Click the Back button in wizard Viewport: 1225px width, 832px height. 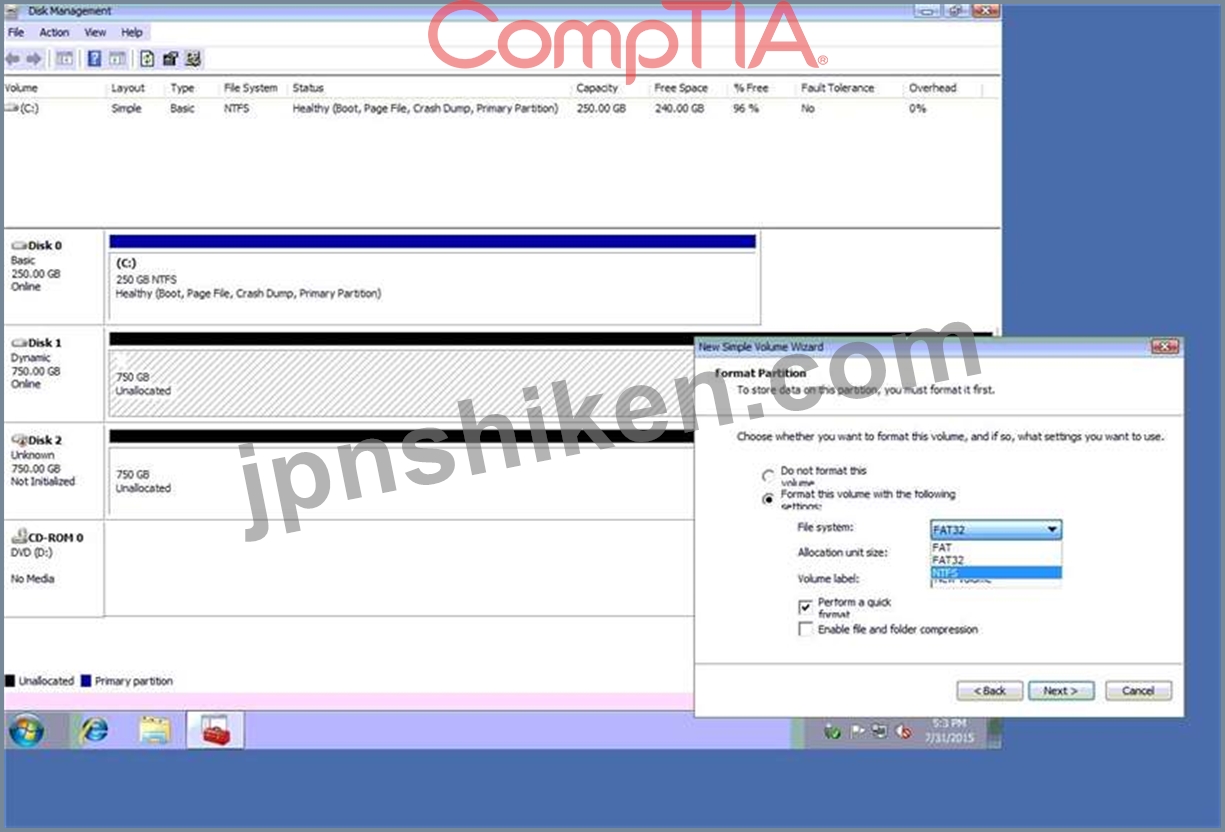pos(990,691)
